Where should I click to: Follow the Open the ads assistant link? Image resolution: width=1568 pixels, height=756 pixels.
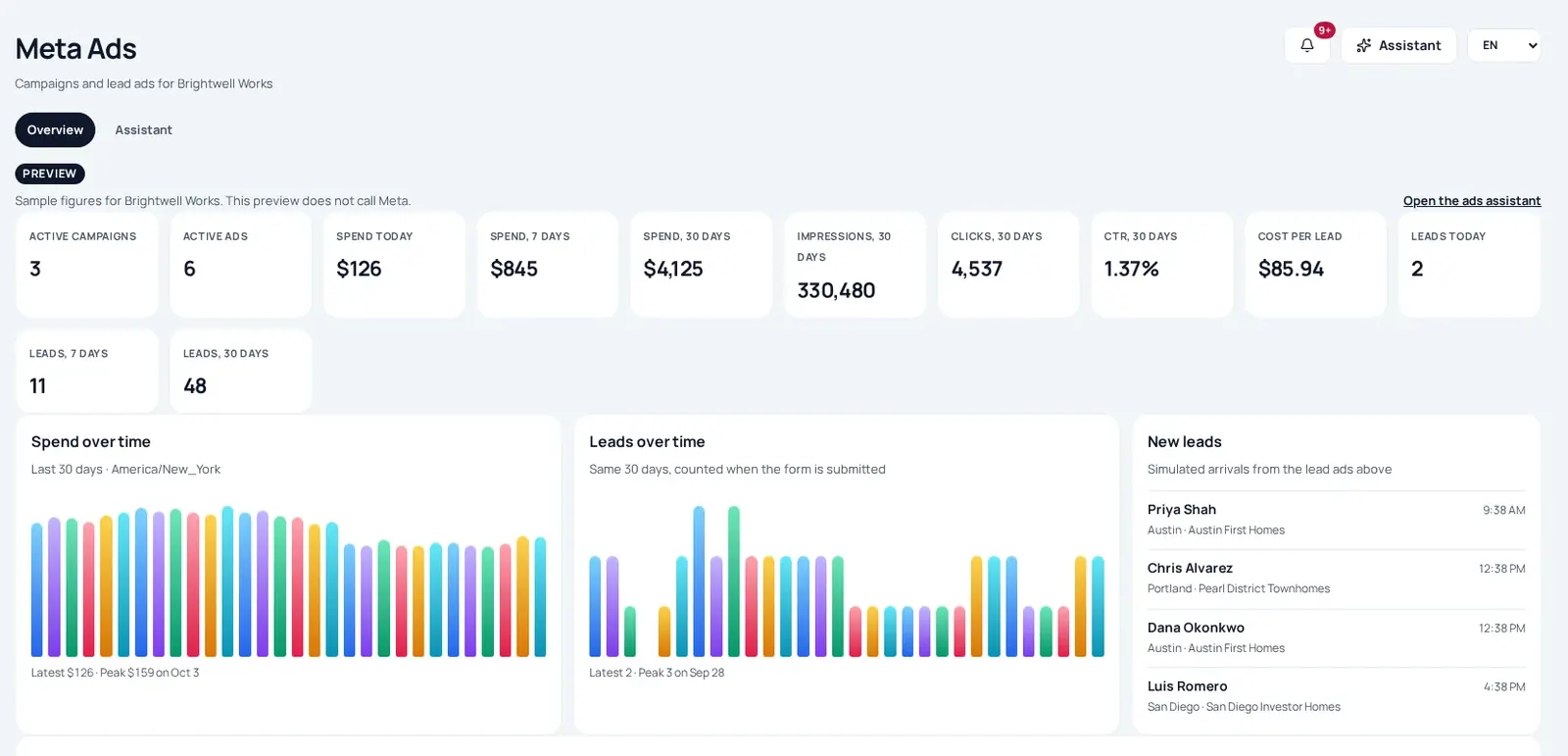click(1472, 201)
